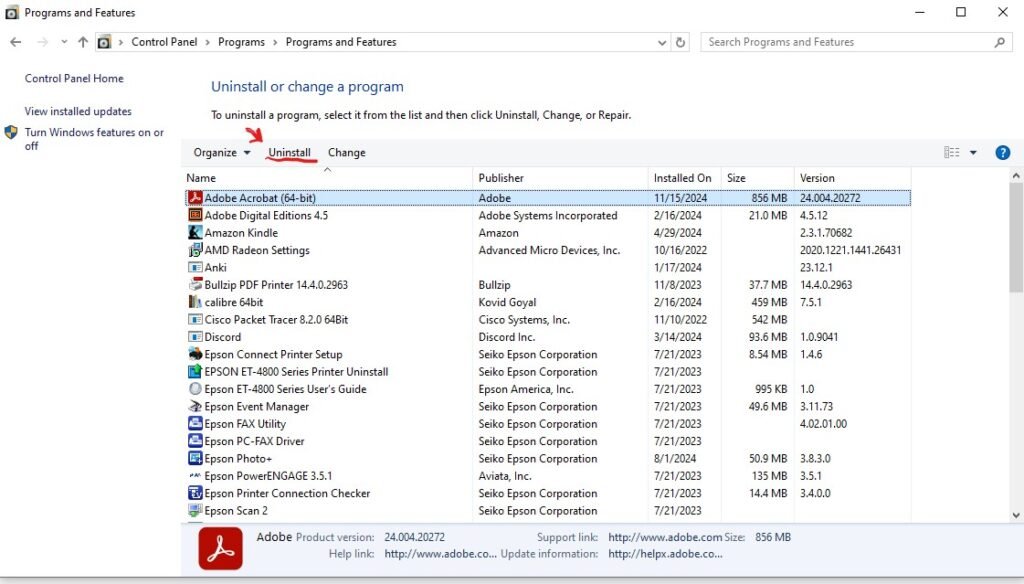Sort list by Installed On column header
This screenshot has width=1024, height=584.
pyautogui.click(x=683, y=178)
